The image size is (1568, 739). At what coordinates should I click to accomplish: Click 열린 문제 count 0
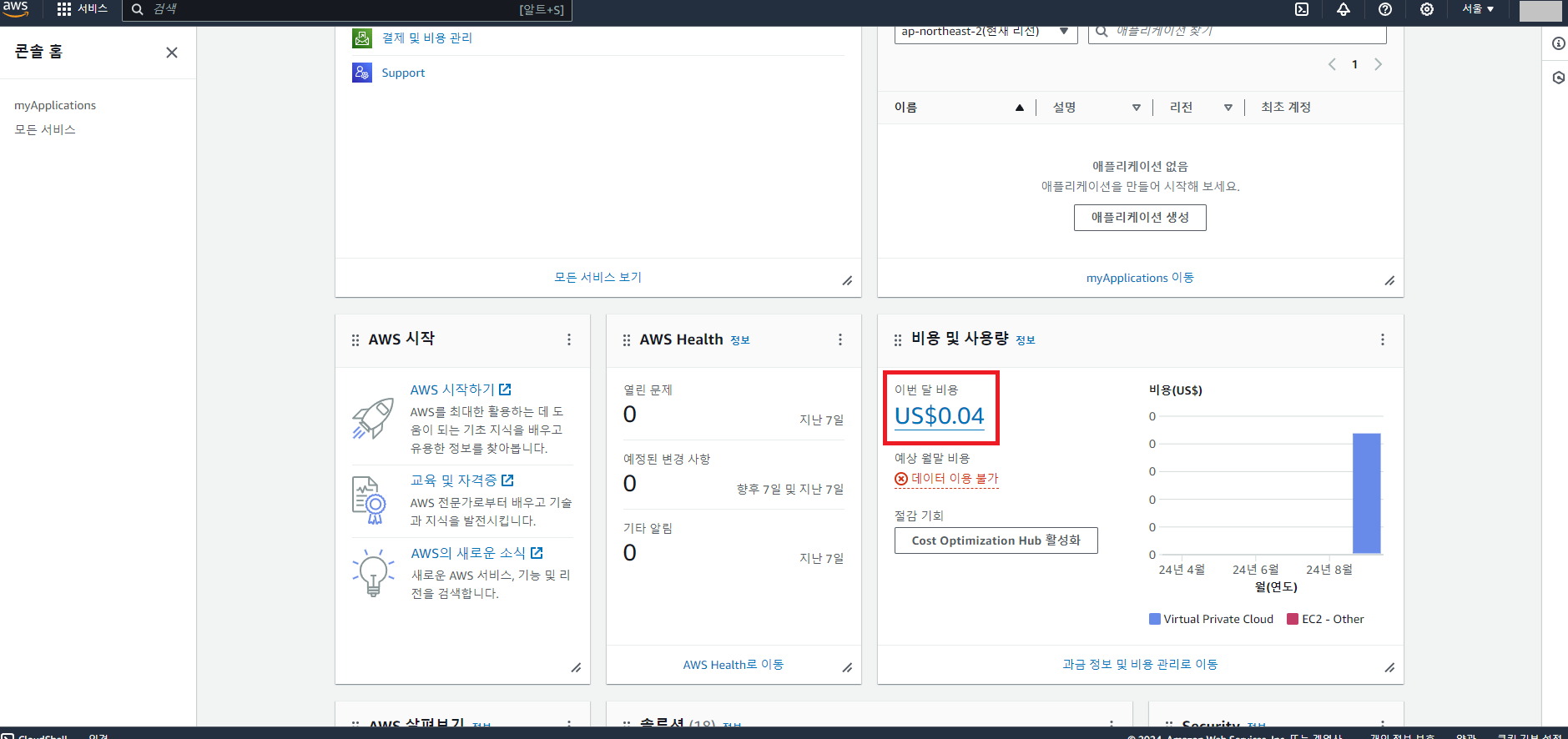(630, 414)
